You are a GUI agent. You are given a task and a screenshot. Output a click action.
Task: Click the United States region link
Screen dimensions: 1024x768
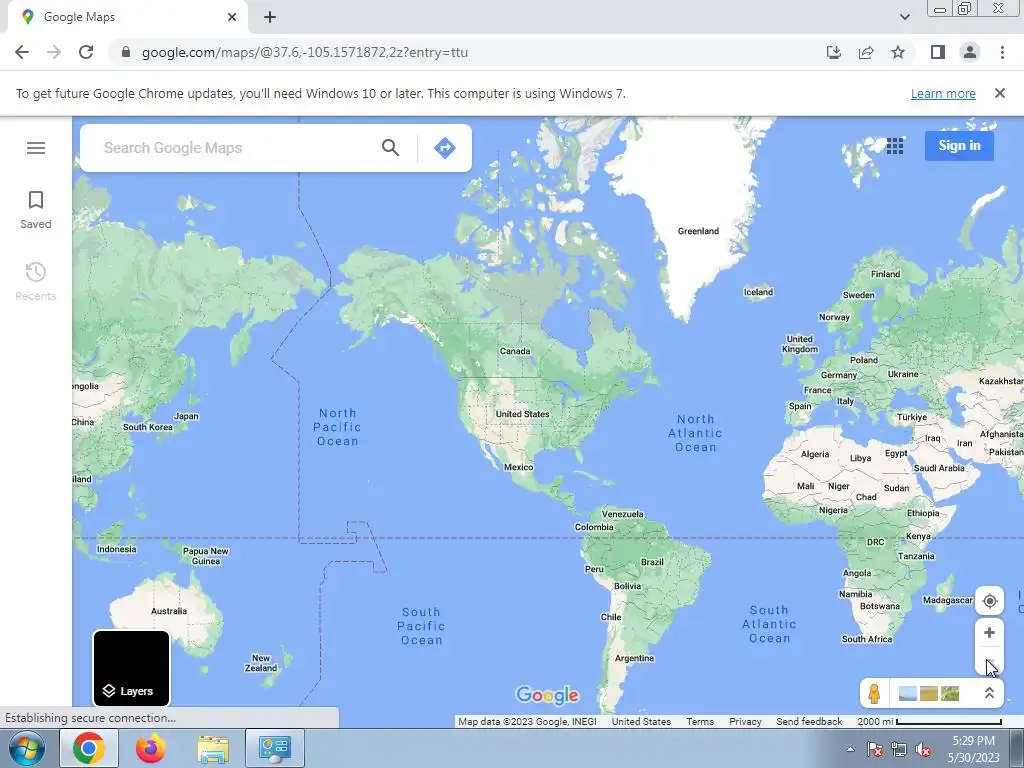point(641,722)
